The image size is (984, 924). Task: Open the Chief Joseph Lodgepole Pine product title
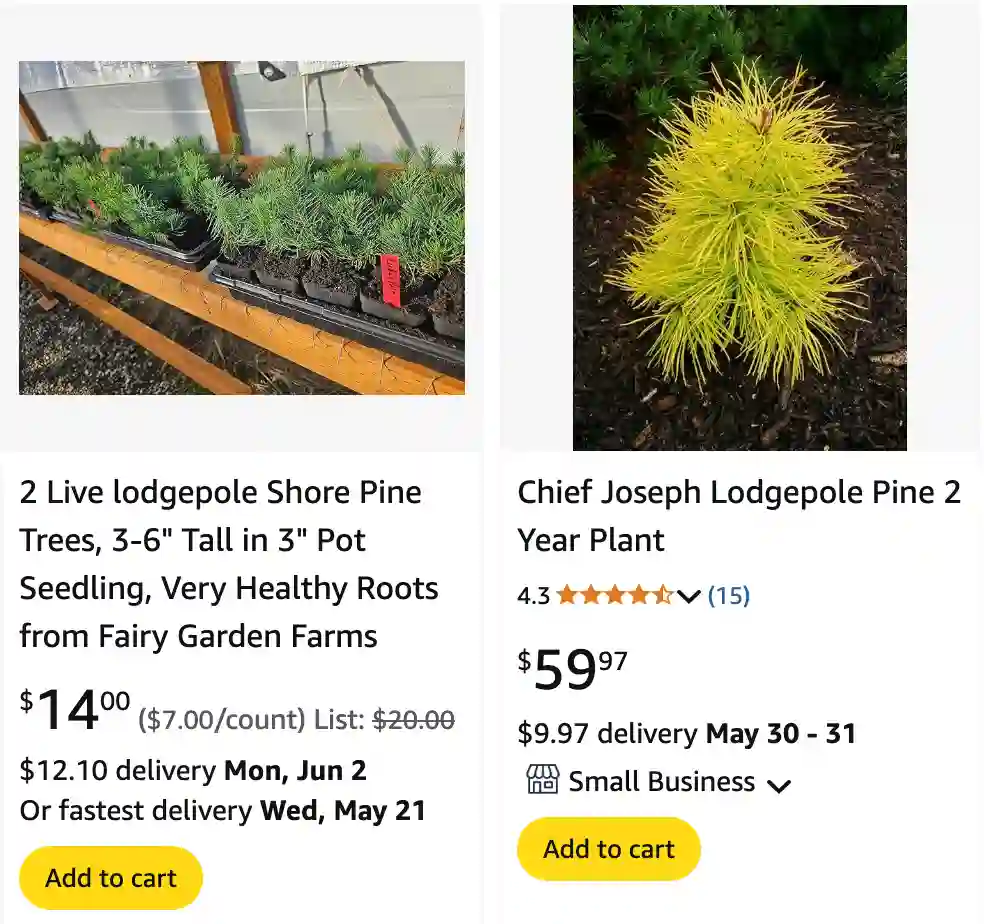coord(738,516)
